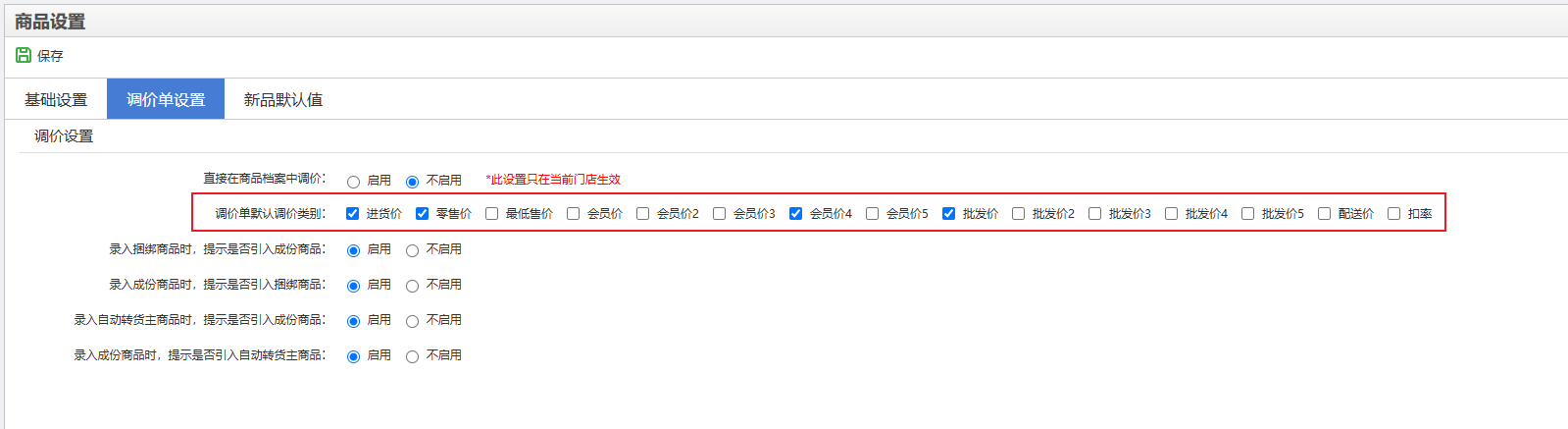The height and width of the screenshot is (429, 1568).
Task: Check the 批发价3 checkbox
Action: pos(1094,213)
